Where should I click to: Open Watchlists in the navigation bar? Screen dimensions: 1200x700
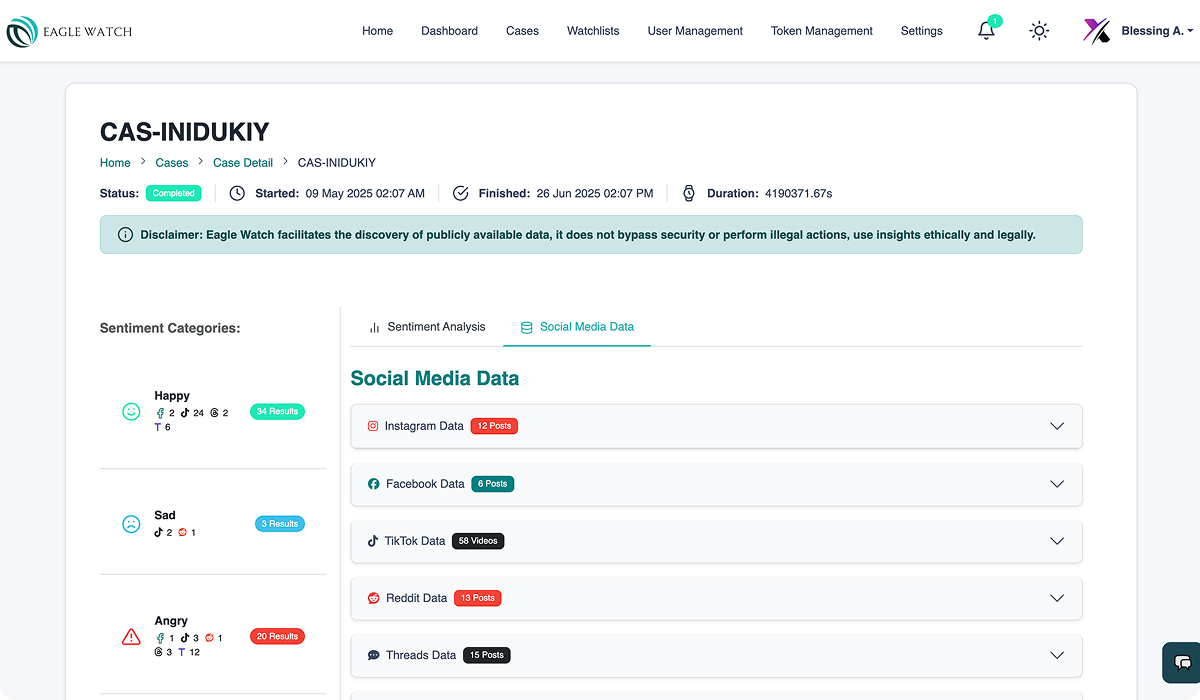point(593,31)
